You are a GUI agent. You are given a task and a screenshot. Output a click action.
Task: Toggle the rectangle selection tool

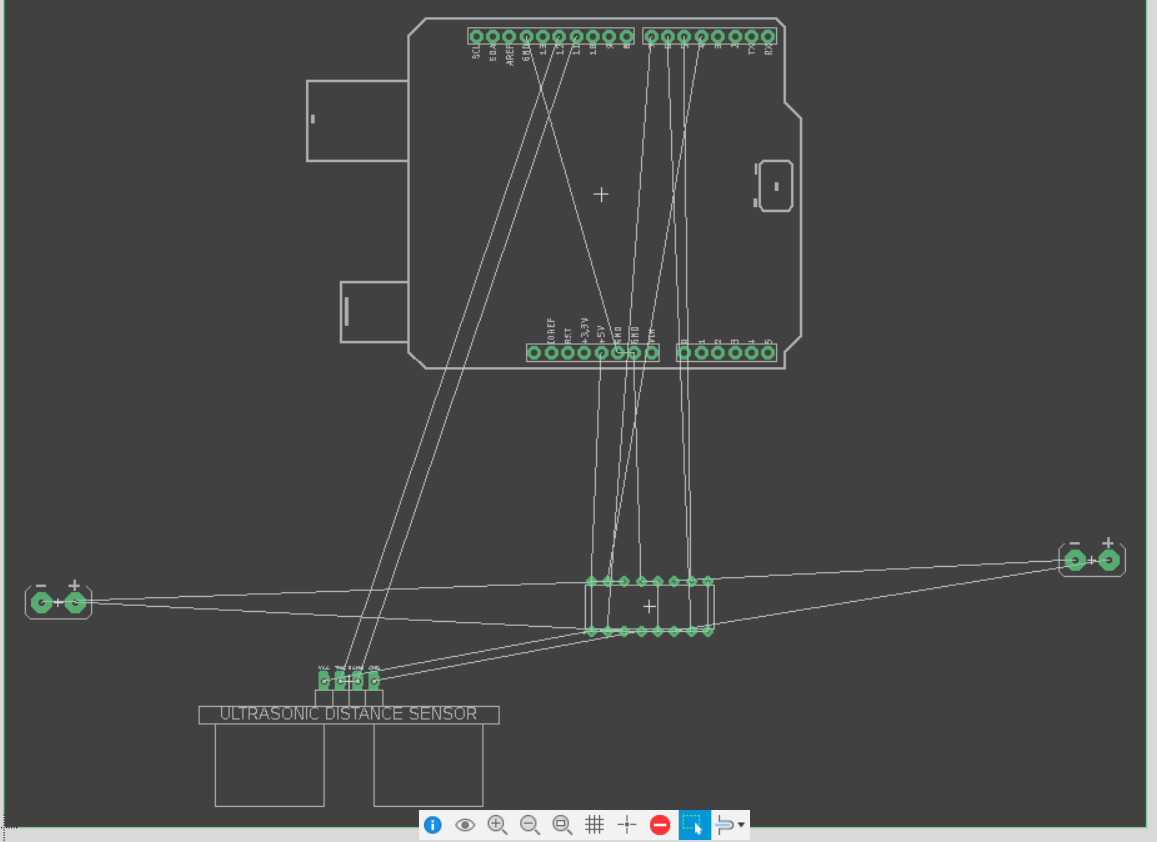tap(695, 826)
